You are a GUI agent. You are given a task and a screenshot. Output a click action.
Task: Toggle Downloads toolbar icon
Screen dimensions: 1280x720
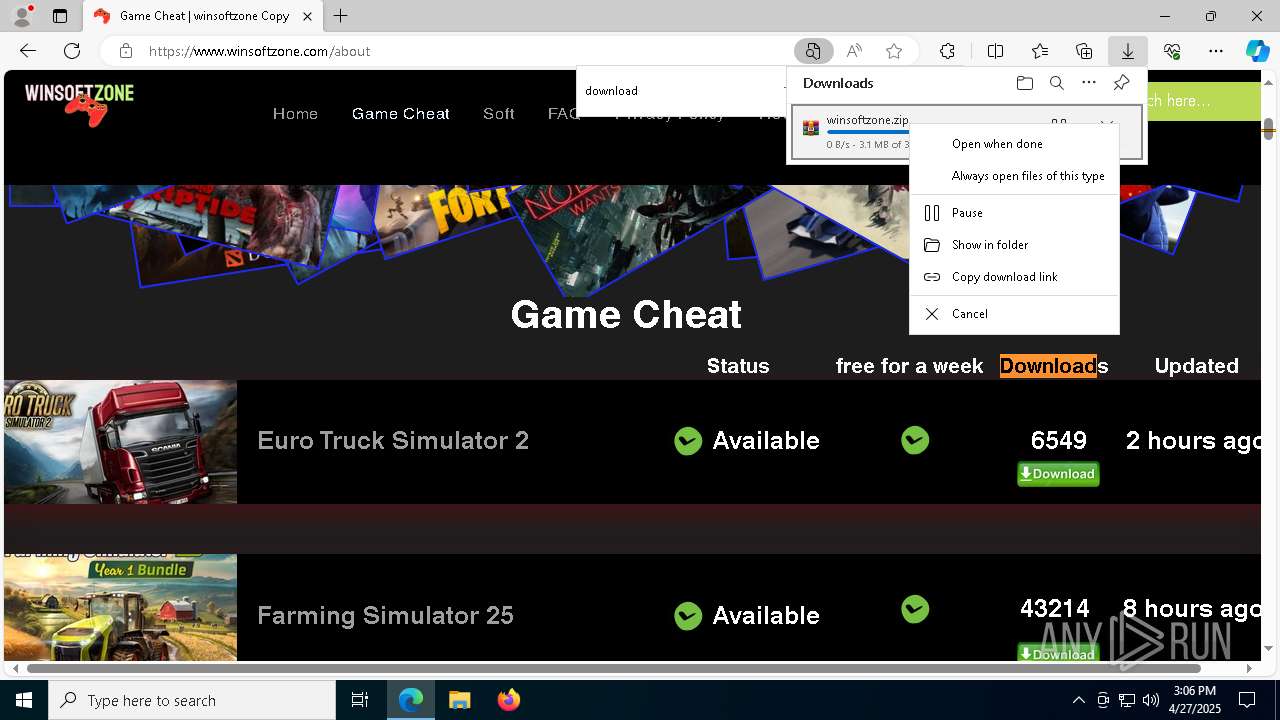pyautogui.click(x=1127, y=51)
